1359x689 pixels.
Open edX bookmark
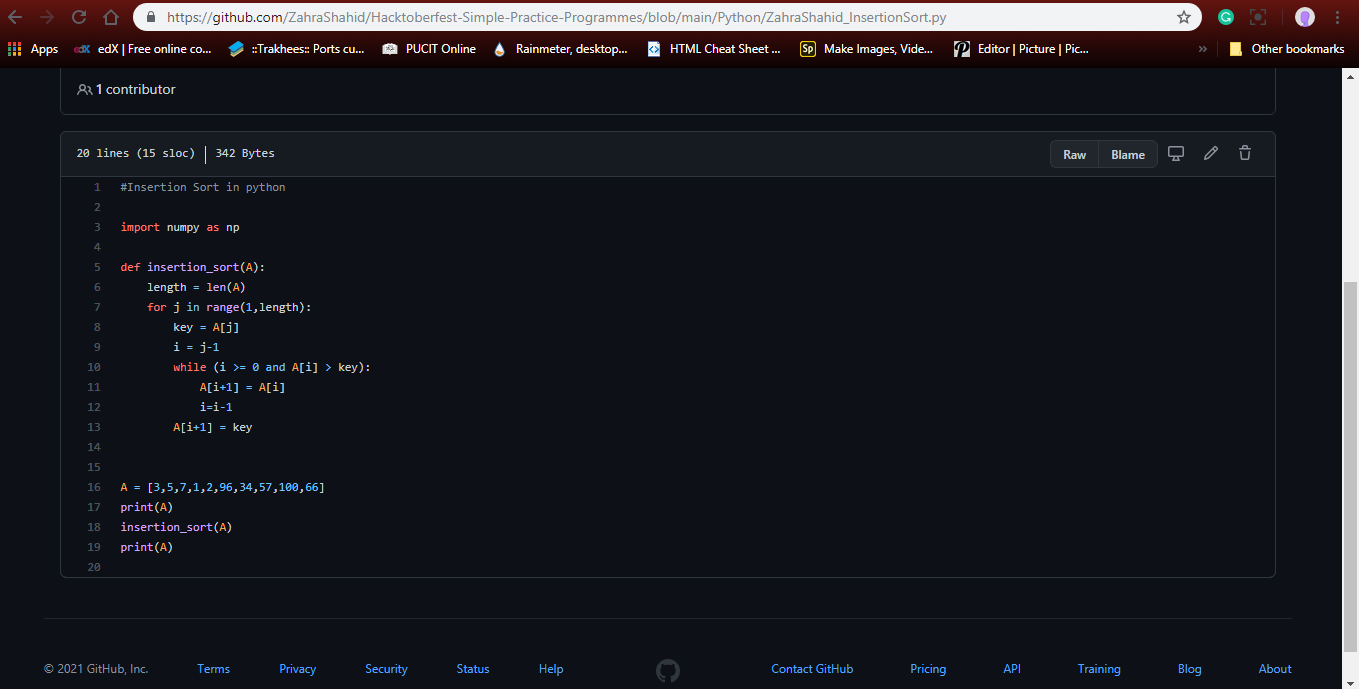[143, 48]
